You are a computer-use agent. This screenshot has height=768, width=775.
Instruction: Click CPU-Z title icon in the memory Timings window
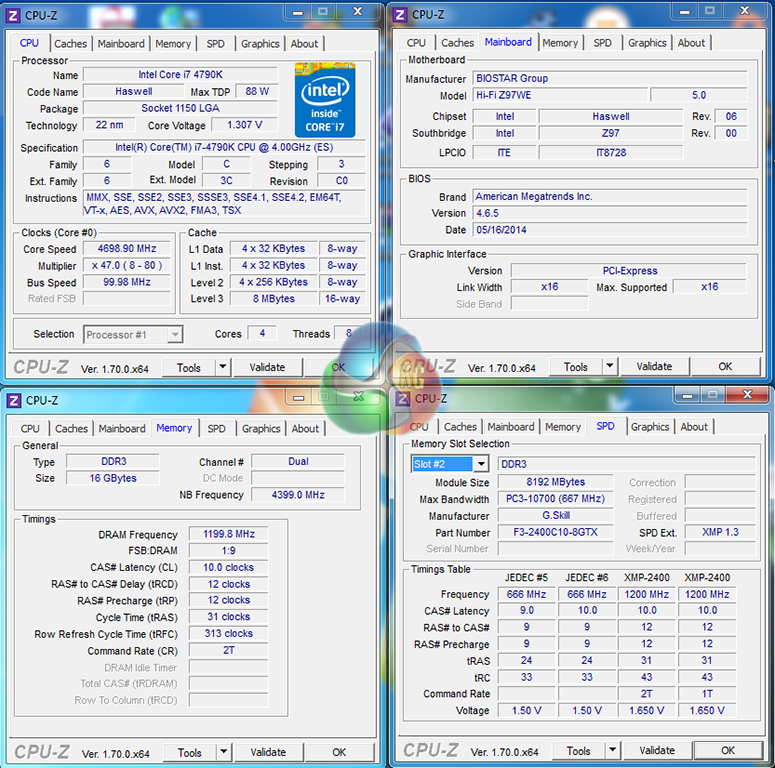14,400
